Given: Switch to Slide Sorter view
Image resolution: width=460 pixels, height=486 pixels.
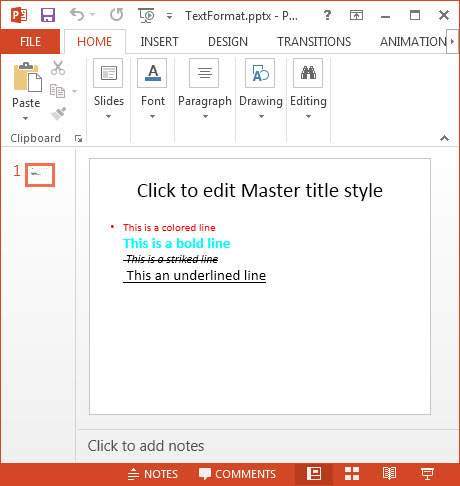Looking at the screenshot, I should pyautogui.click(x=352, y=474).
